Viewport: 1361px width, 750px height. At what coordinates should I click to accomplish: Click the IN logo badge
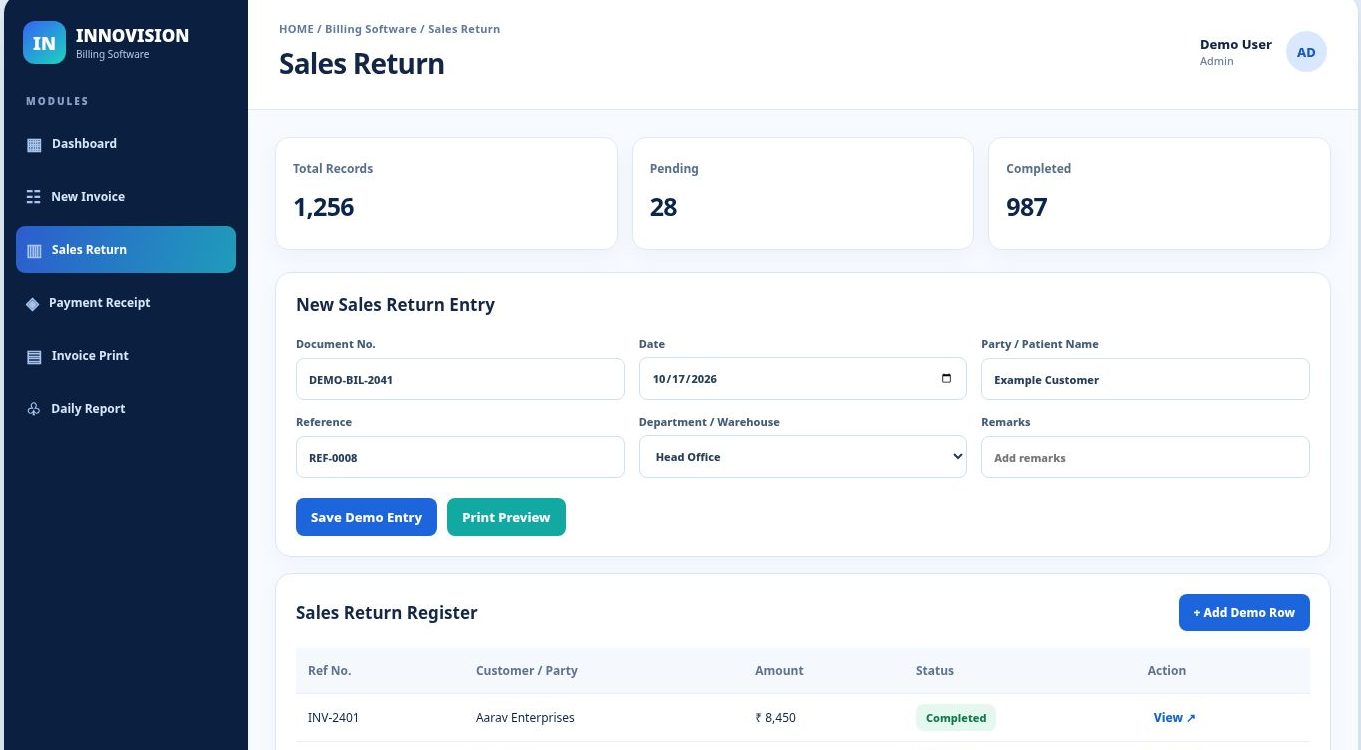coord(44,43)
